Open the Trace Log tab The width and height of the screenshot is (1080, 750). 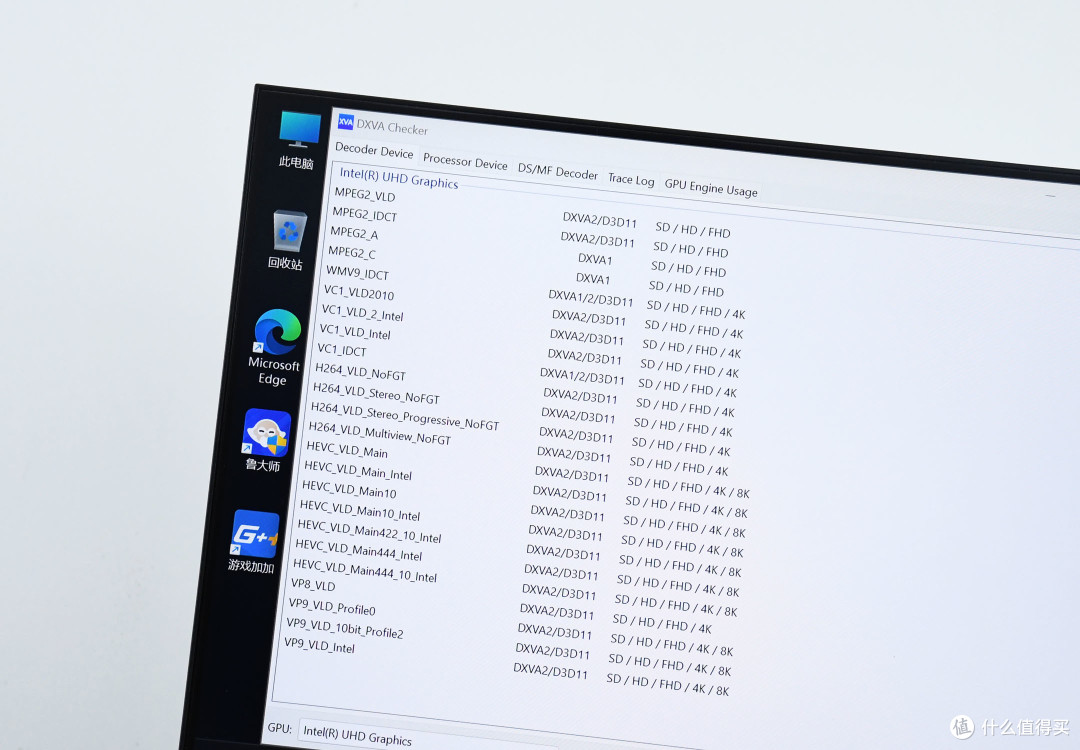(631, 179)
